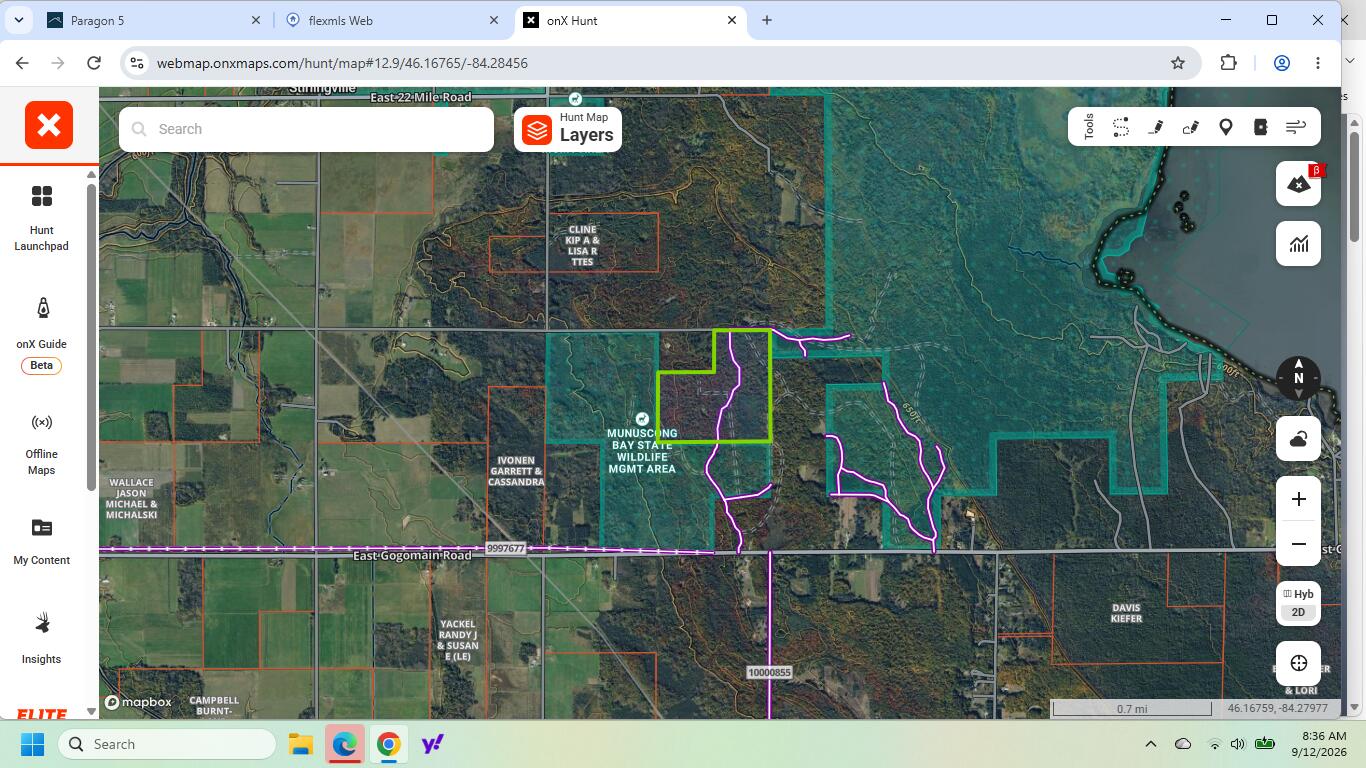Click the 10000855 road marker label
This screenshot has width=1366, height=768.
click(x=769, y=672)
